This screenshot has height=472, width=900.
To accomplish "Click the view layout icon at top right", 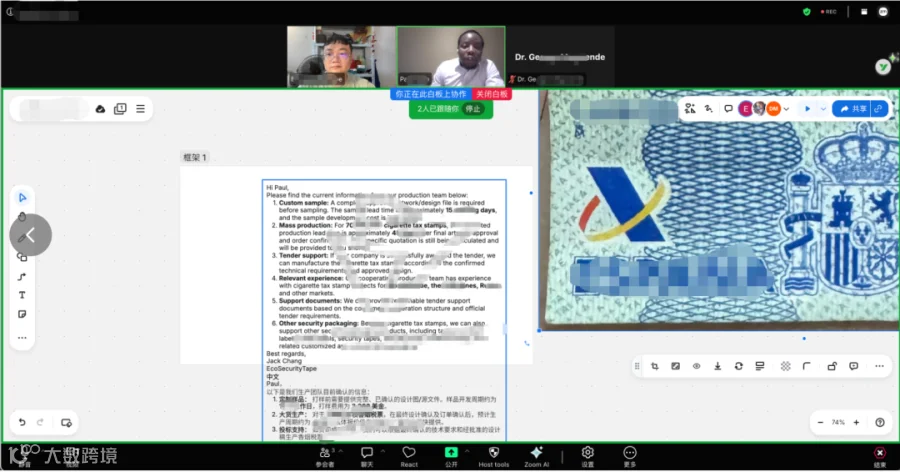I will click(864, 11).
